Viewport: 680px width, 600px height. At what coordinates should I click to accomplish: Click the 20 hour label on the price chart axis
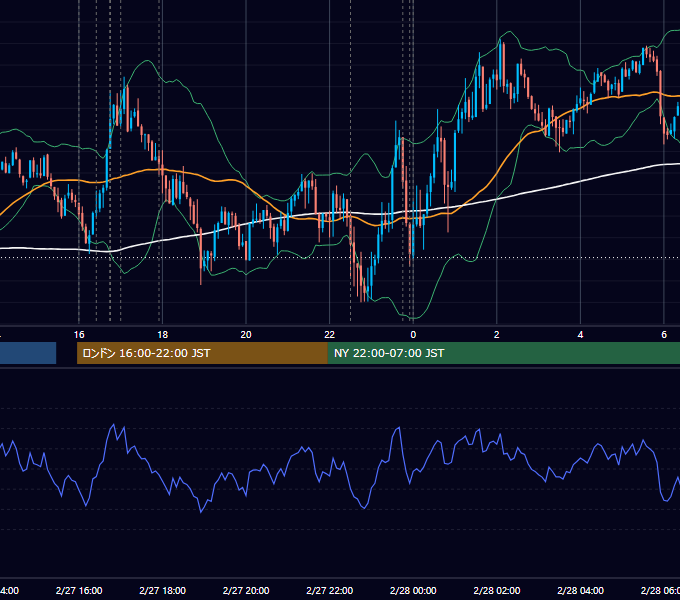click(x=246, y=335)
